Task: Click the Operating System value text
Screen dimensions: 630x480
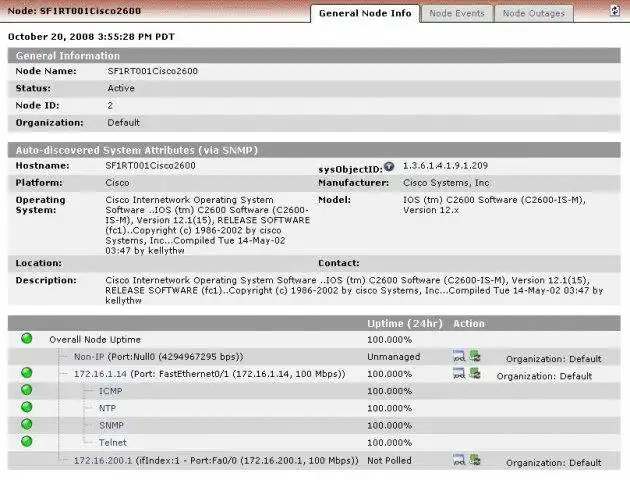Action: (x=207, y=225)
